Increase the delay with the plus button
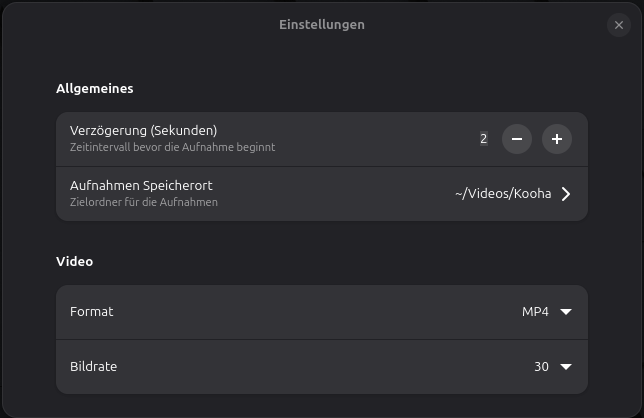Screen dimensions: 644x418 (557, 139)
